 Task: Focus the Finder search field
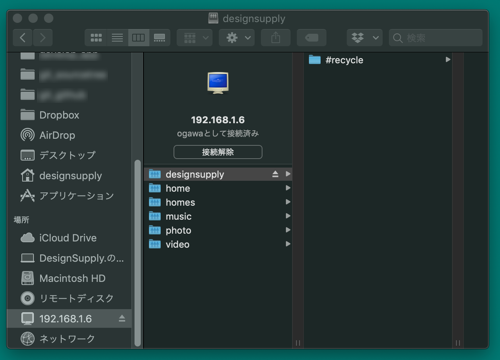(436, 38)
